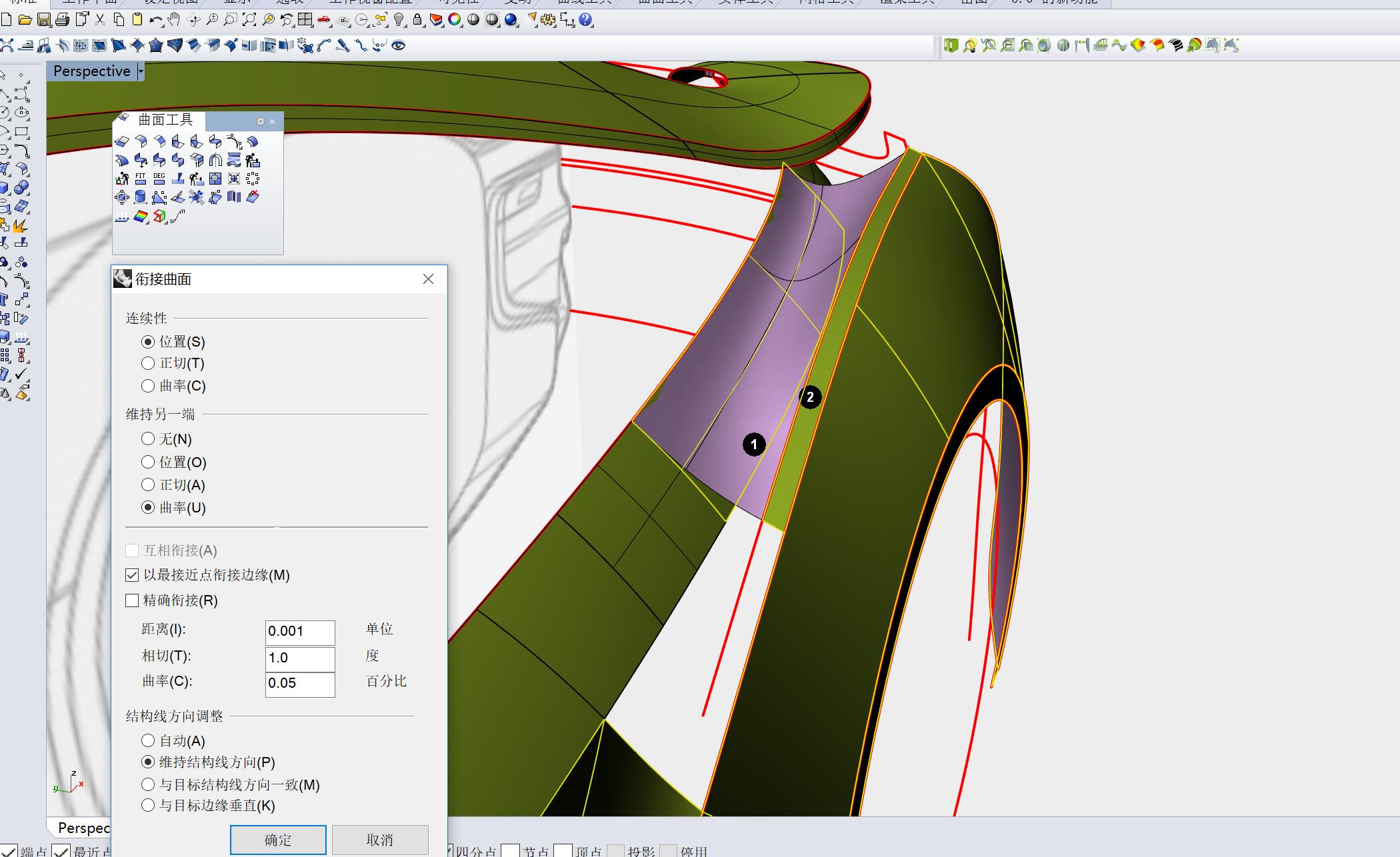
Task: Click 确定 to confirm match surface
Action: (x=278, y=840)
